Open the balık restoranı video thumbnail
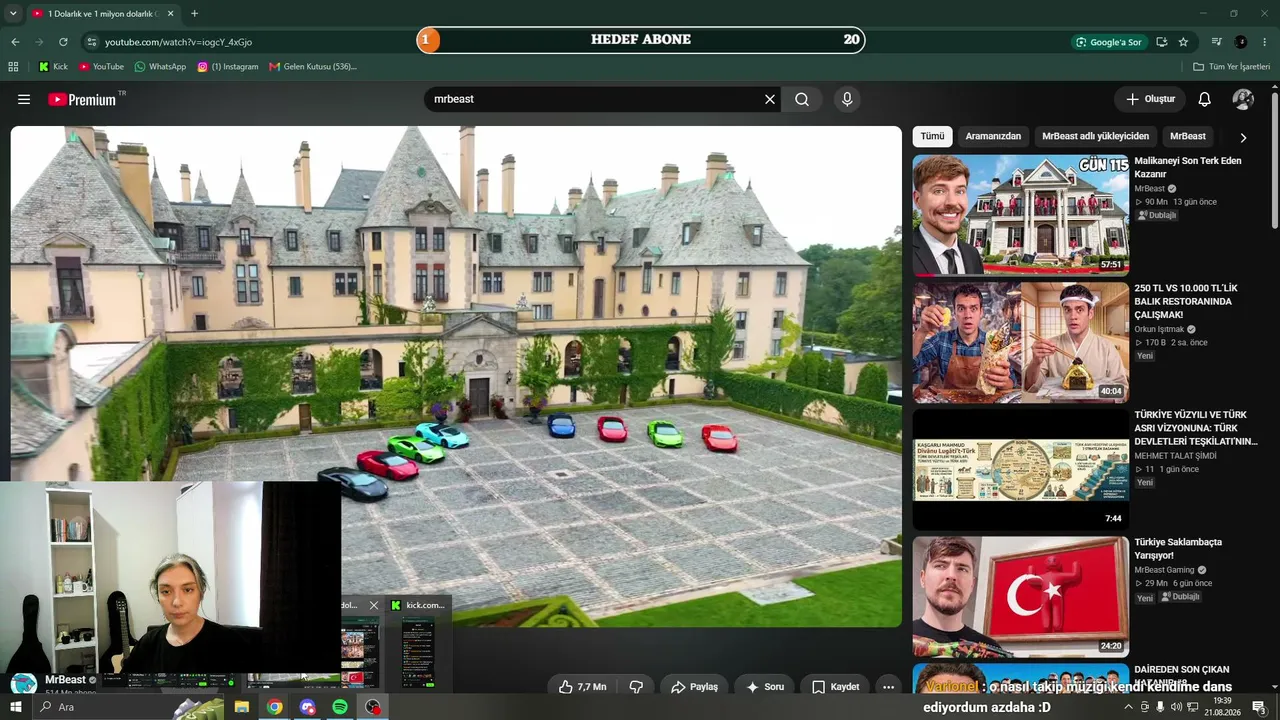The width and height of the screenshot is (1280, 720). point(1020,342)
